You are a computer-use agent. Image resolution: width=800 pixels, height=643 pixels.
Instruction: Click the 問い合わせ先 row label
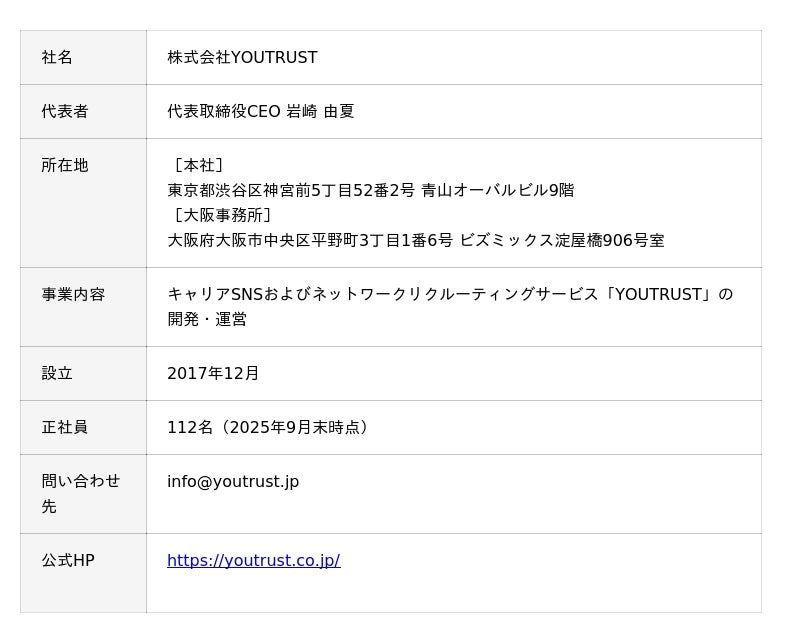pos(80,481)
